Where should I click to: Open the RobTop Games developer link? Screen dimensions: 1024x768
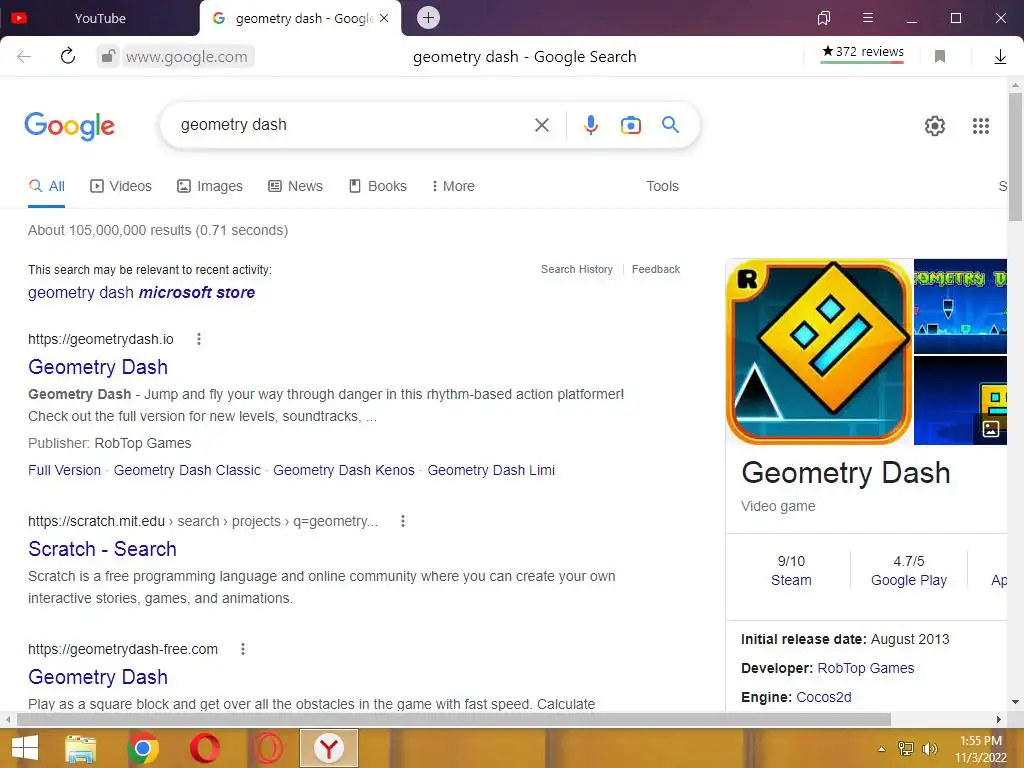pos(865,668)
